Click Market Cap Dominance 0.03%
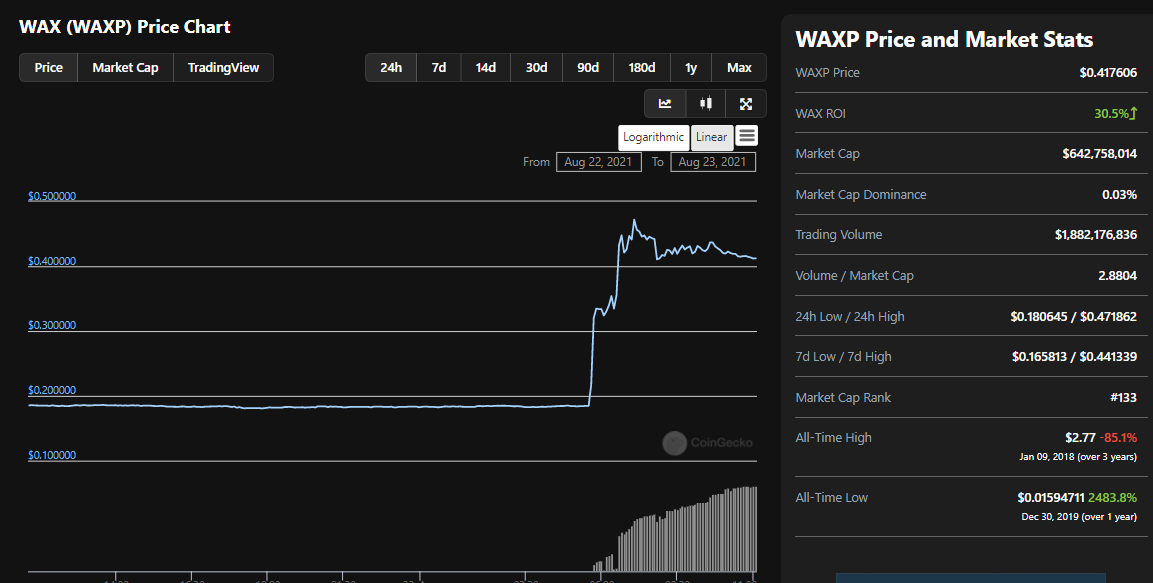 coord(1119,195)
